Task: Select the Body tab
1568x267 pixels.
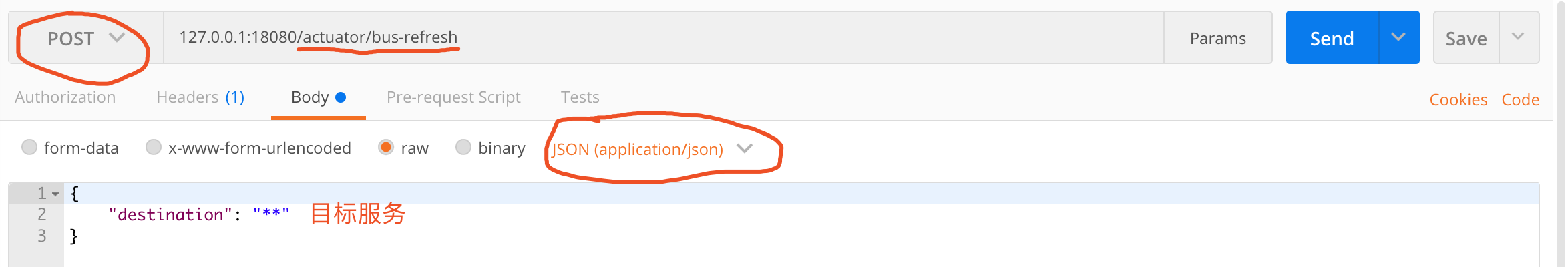Action: (318, 97)
